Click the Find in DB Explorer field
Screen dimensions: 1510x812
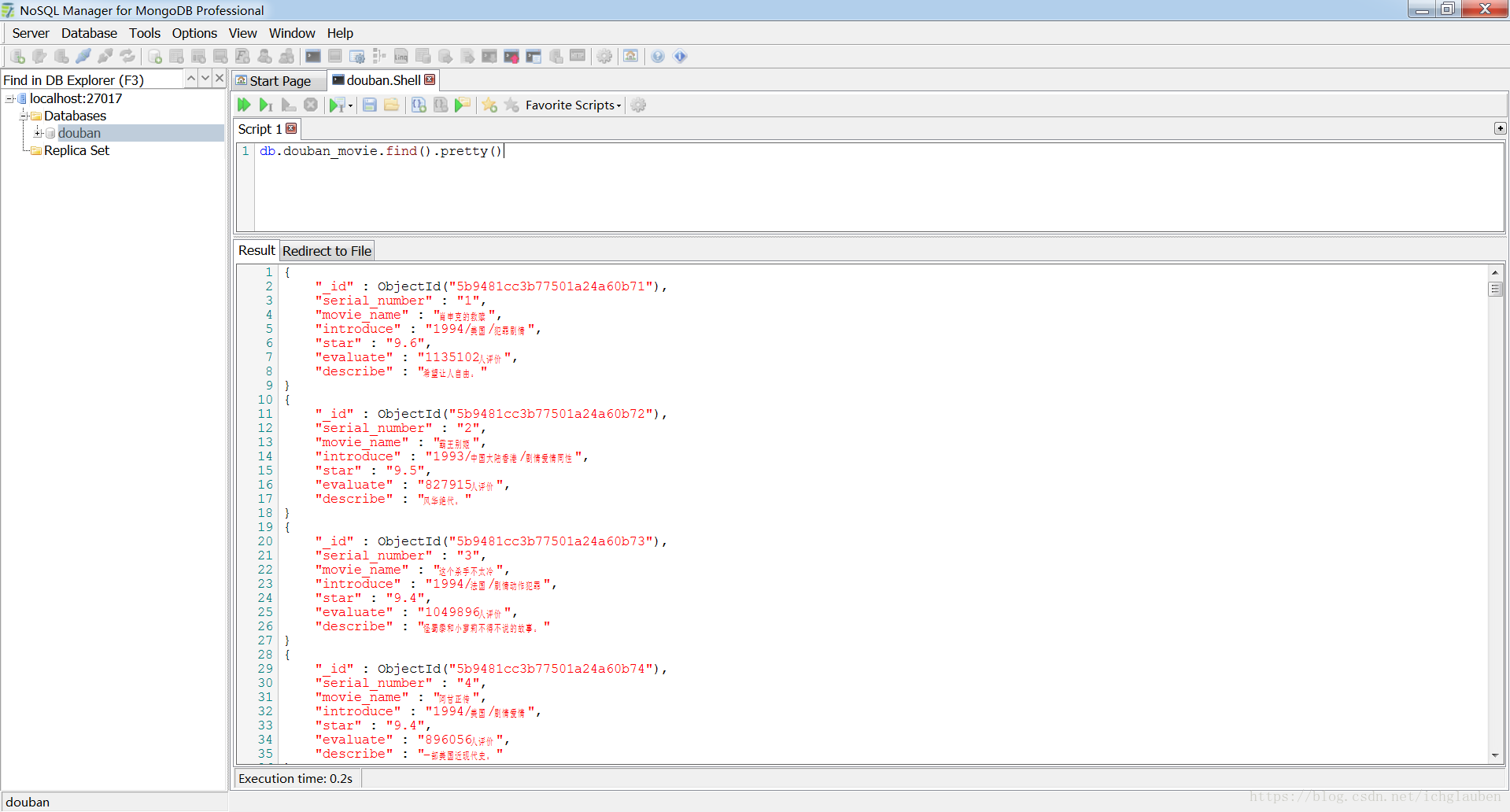point(93,79)
